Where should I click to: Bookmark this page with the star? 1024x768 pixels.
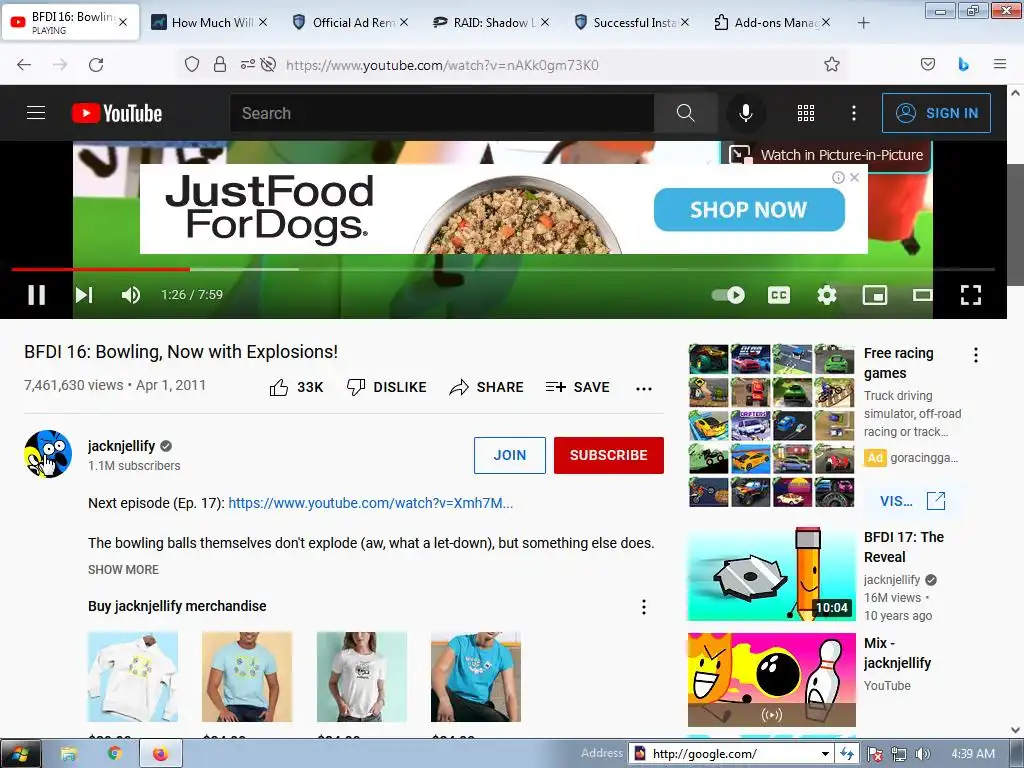[x=831, y=65]
